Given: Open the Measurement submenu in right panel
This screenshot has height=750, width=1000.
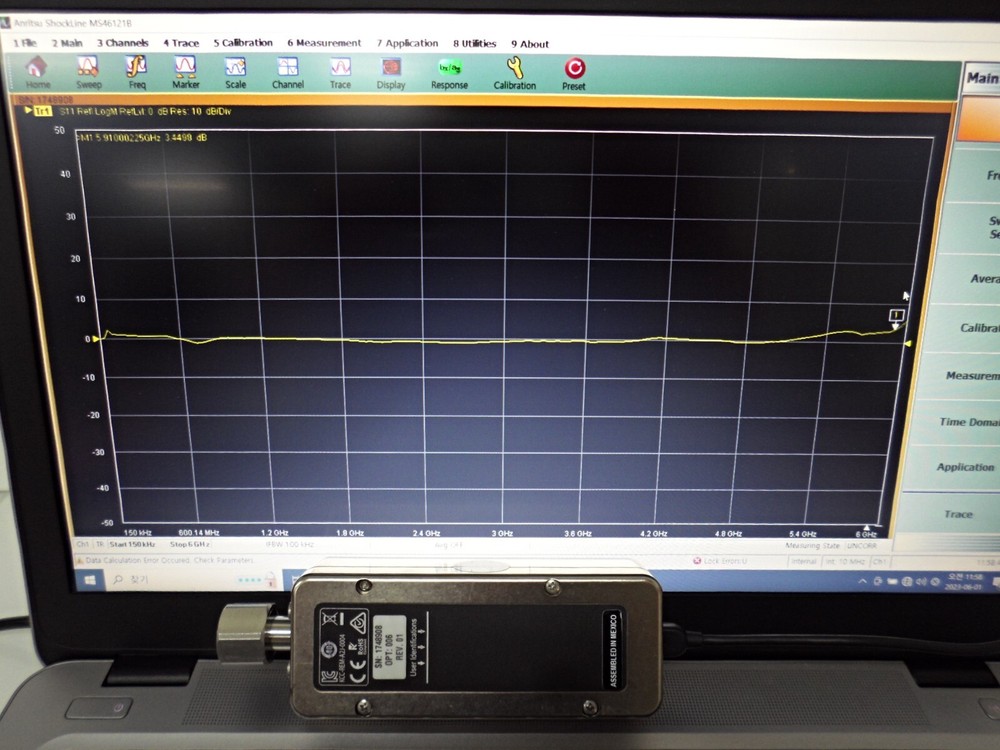Looking at the screenshot, I should pyautogui.click(x=980, y=375).
